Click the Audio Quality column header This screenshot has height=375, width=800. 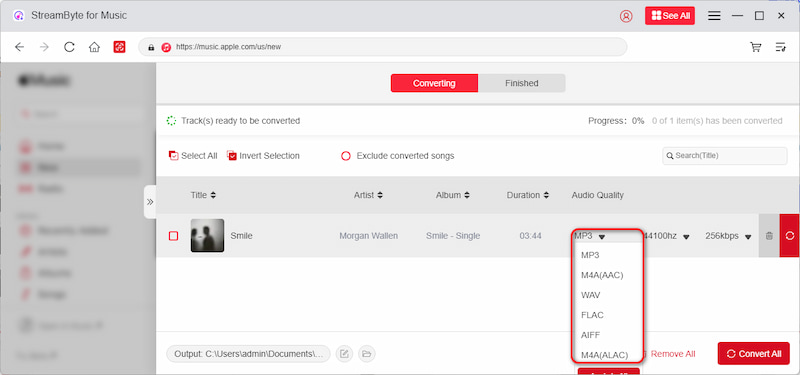[597, 195]
